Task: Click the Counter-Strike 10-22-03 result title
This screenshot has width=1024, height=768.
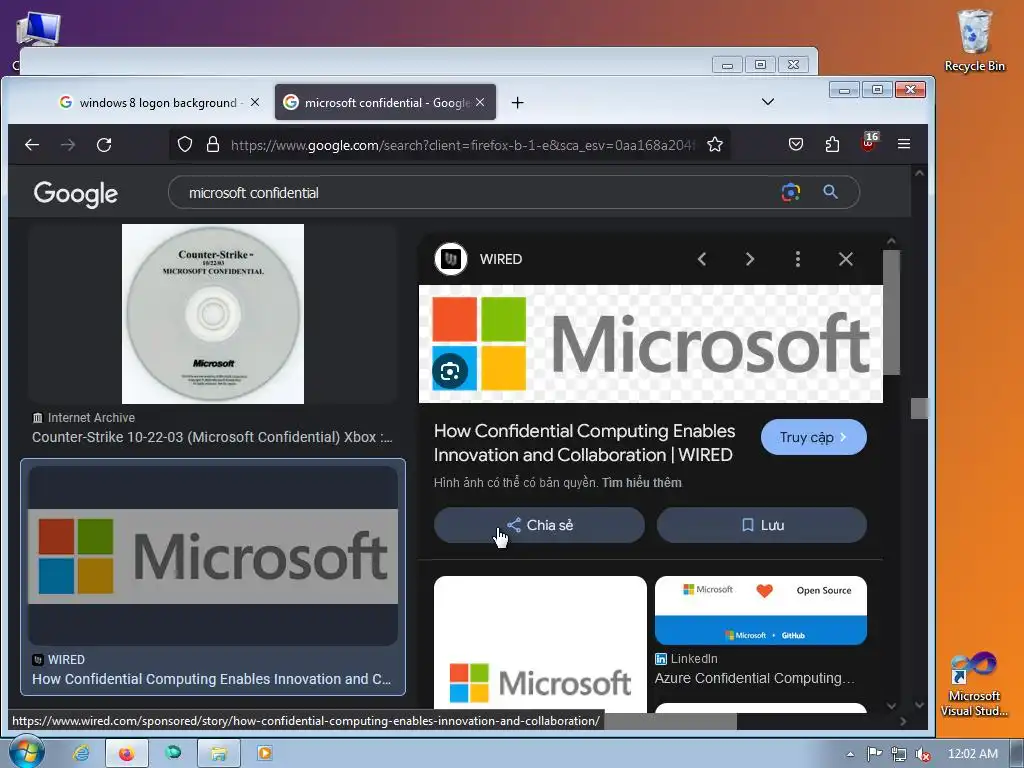Action: 212,437
